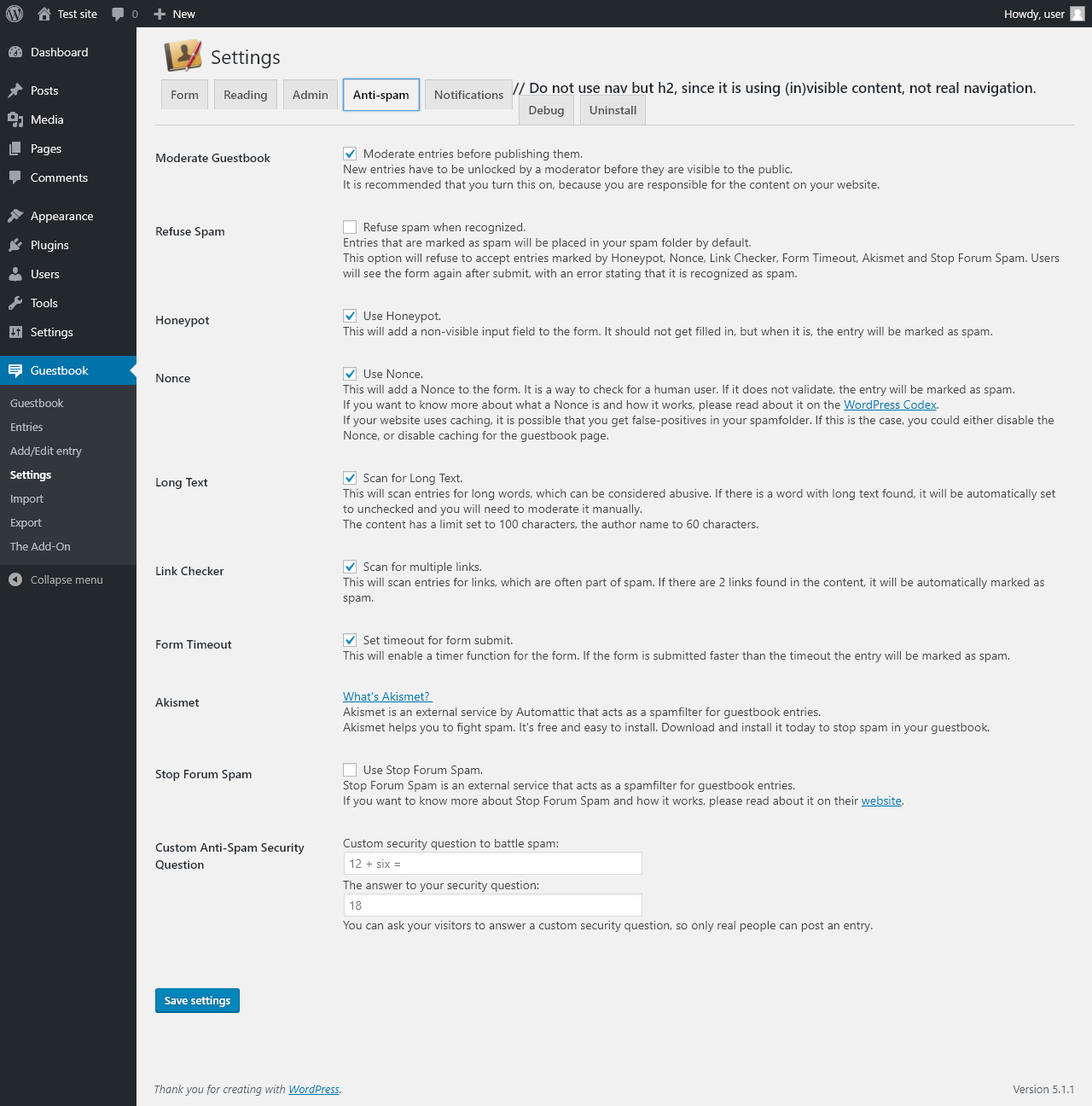The height and width of the screenshot is (1106, 1092).
Task: Enable the Refuse spam when recognized checkbox
Action: [x=350, y=227]
